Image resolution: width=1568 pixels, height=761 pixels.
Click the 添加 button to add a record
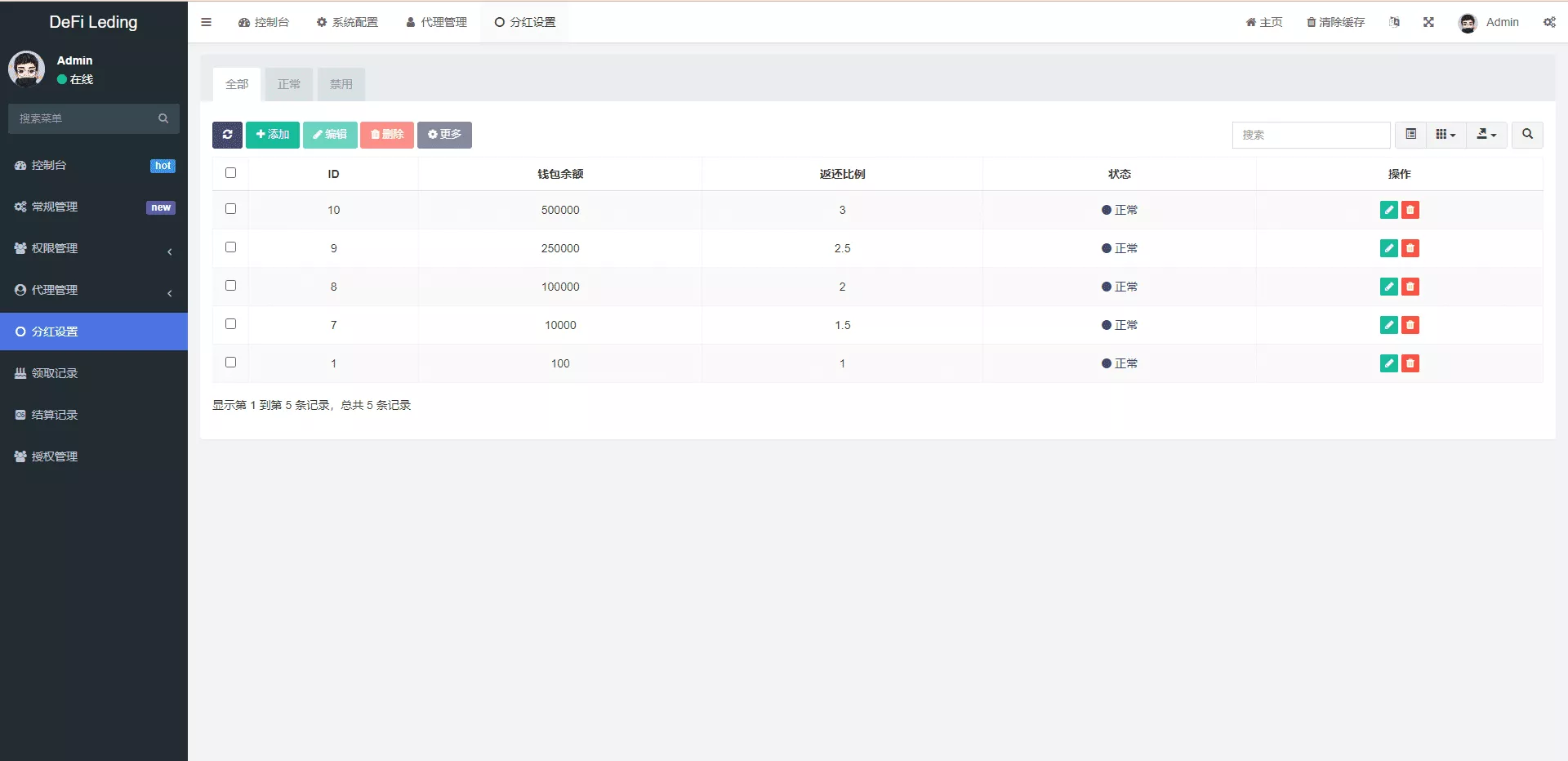point(272,135)
